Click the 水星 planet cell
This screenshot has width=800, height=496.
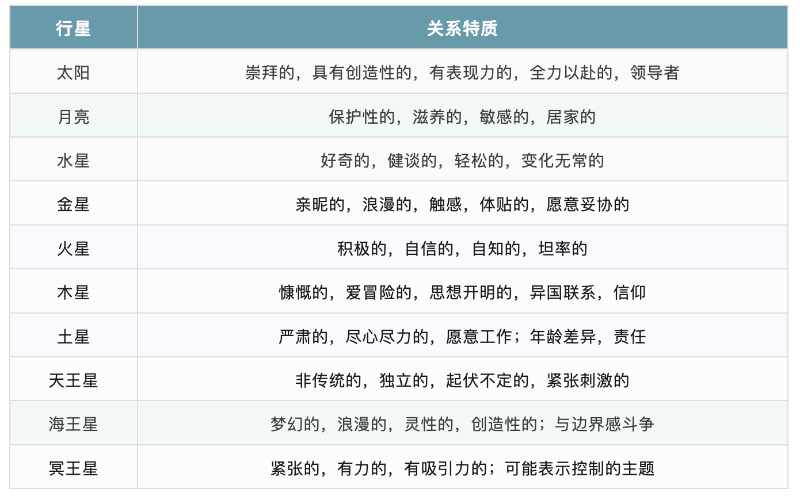[73, 161]
